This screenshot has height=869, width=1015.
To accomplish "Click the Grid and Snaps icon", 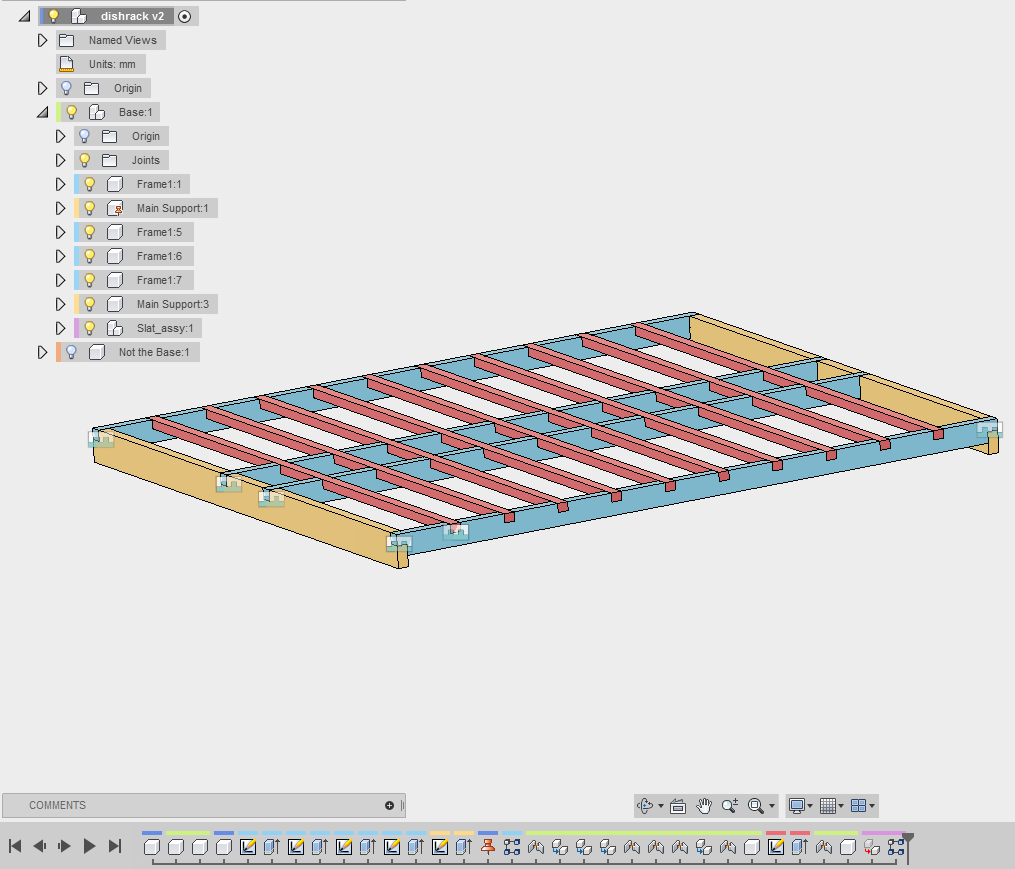I will (827, 806).
